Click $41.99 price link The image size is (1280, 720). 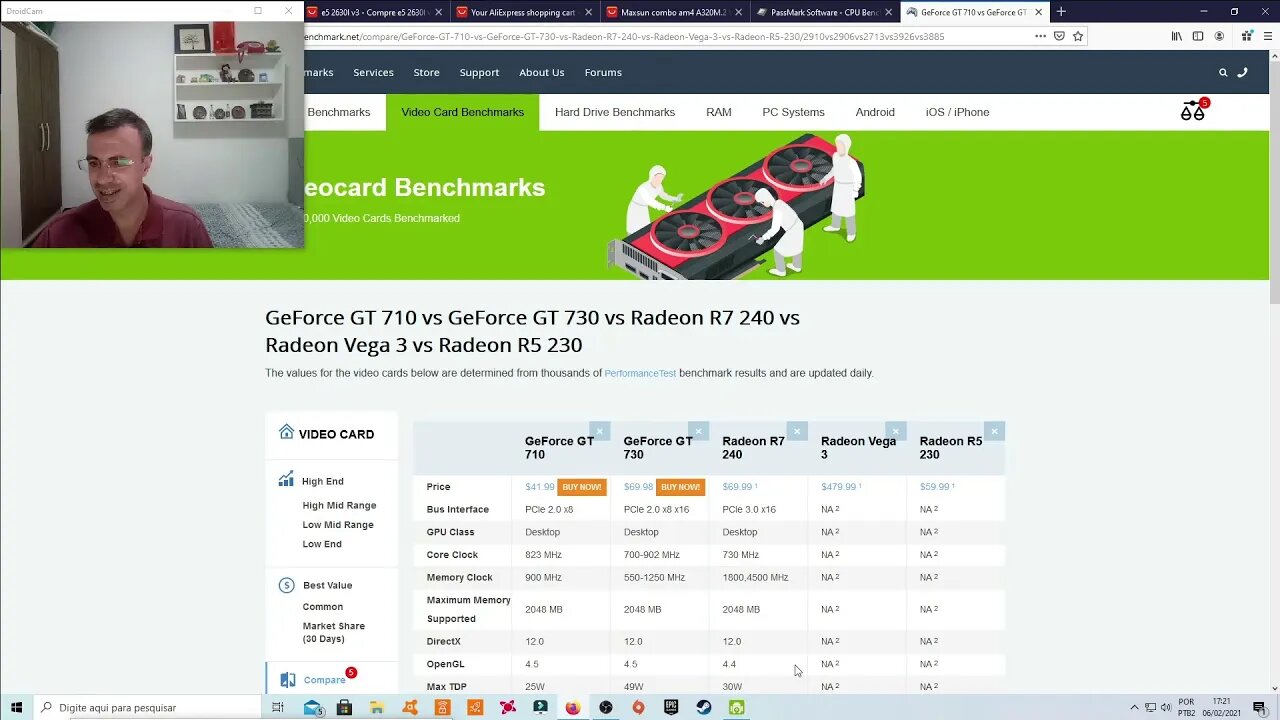(x=540, y=487)
